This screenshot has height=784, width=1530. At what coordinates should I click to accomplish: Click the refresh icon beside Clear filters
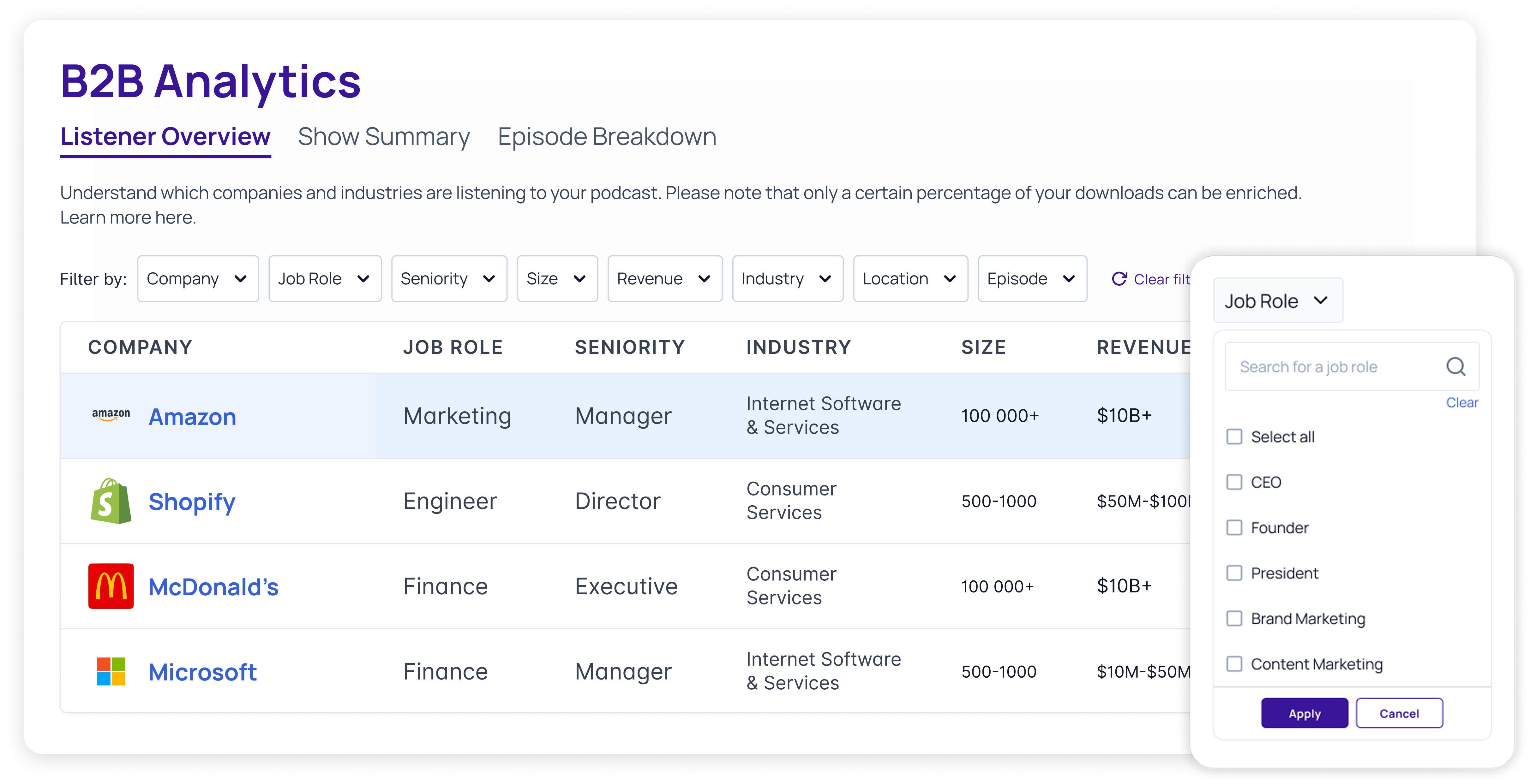tap(1119, 279)
